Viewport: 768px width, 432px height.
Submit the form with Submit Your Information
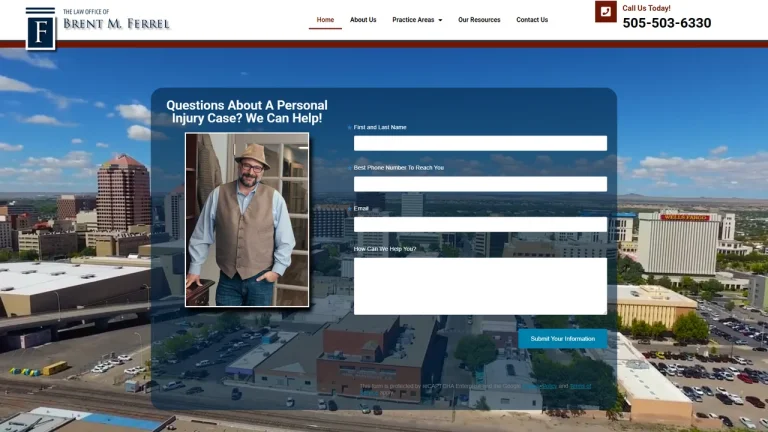click(562, 338)
